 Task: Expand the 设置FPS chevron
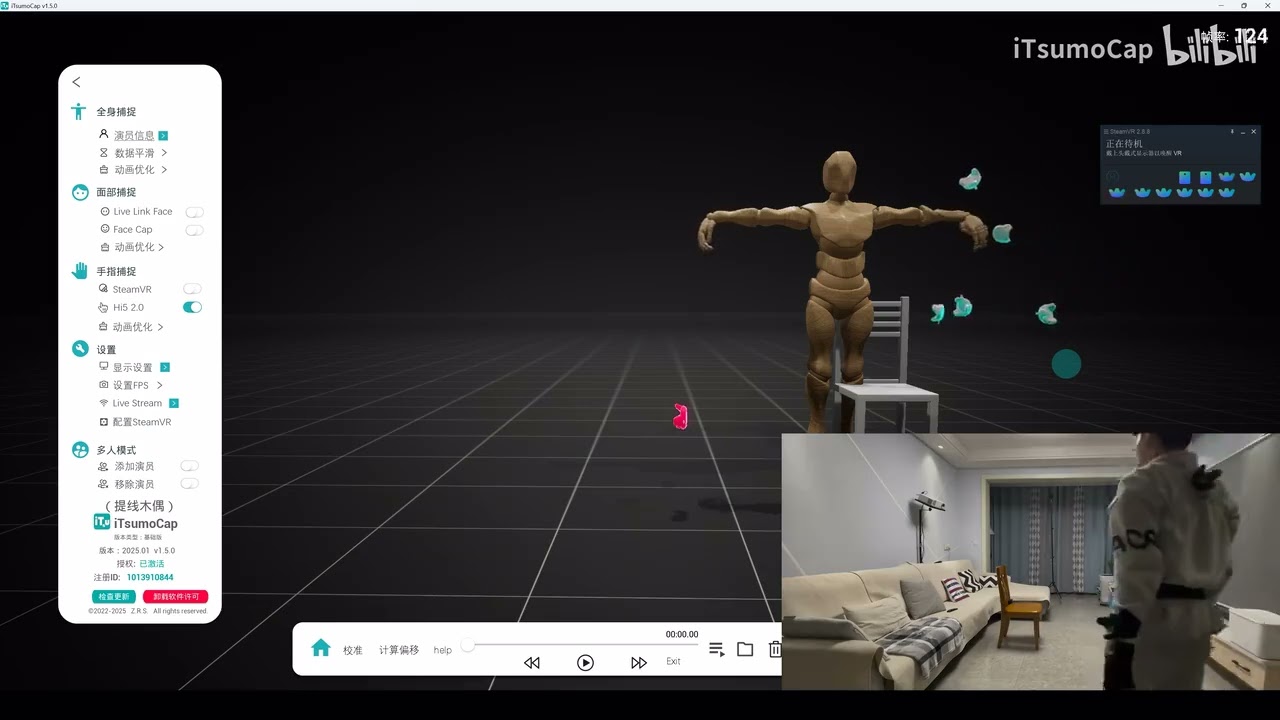[x=159, y=385]
